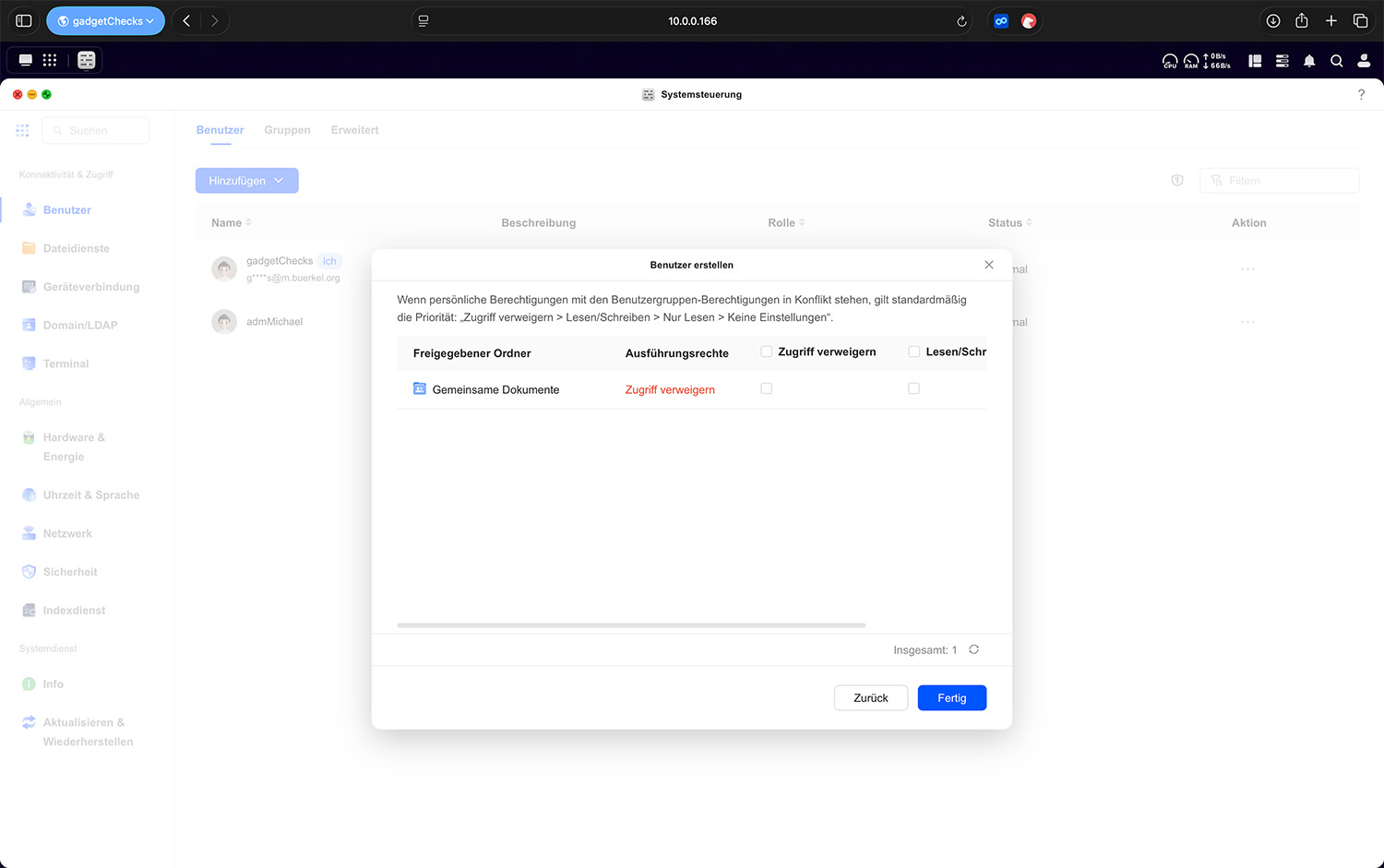The image size is (1384, 868).
Task: Tick Lesen/Schreiben for Gemeinsame Dokumente
Action: pos(913,388)
